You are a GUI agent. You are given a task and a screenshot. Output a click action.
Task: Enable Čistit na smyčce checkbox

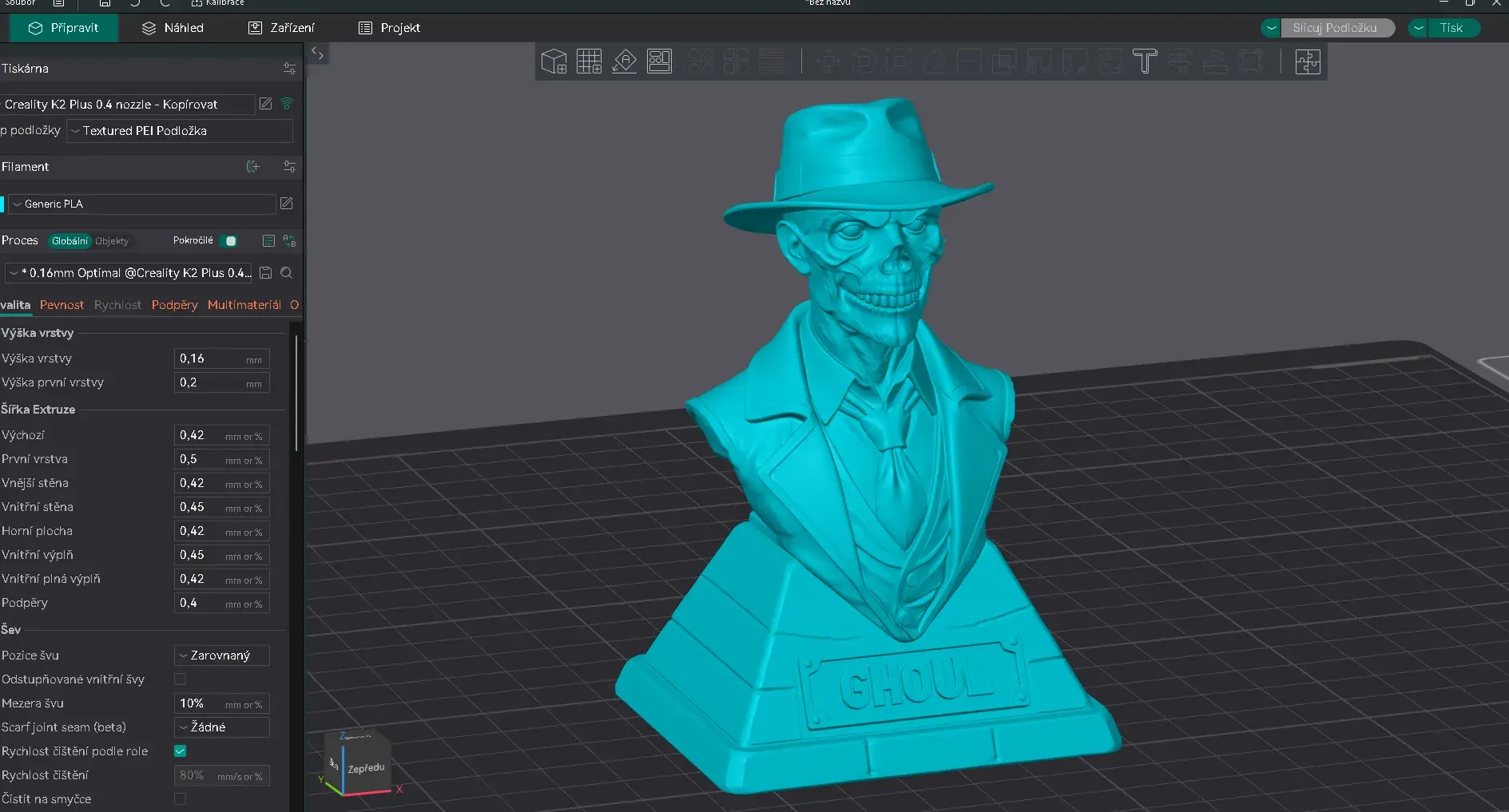tap(181, 799)
